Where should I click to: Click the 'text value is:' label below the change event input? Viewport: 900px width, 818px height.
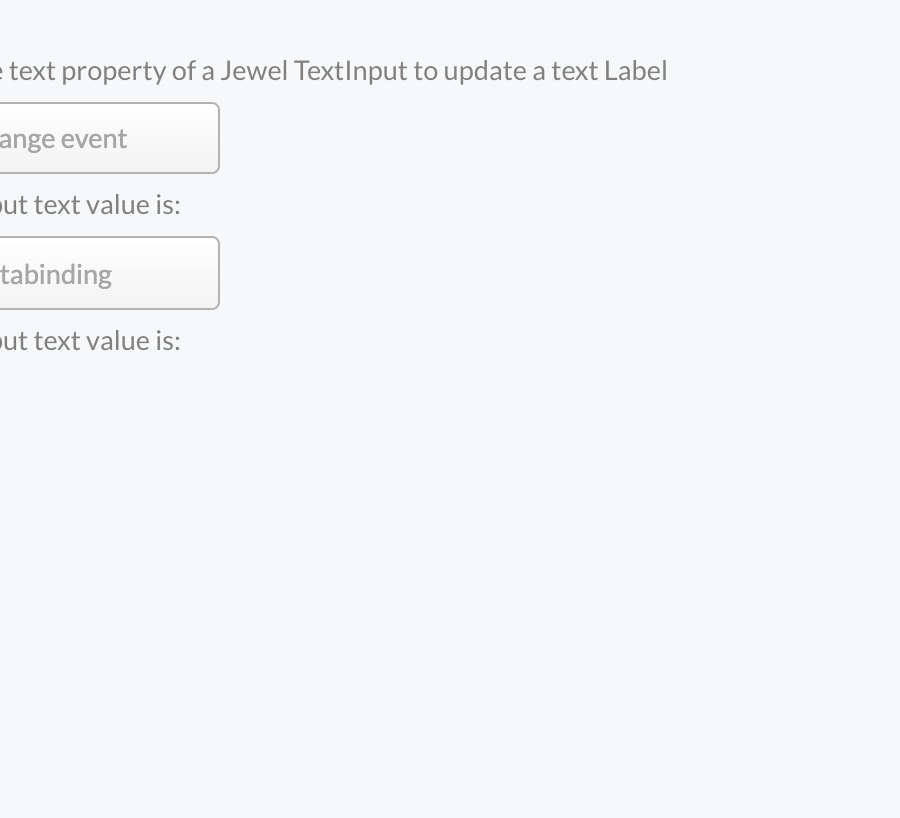[x=90, y=205]
